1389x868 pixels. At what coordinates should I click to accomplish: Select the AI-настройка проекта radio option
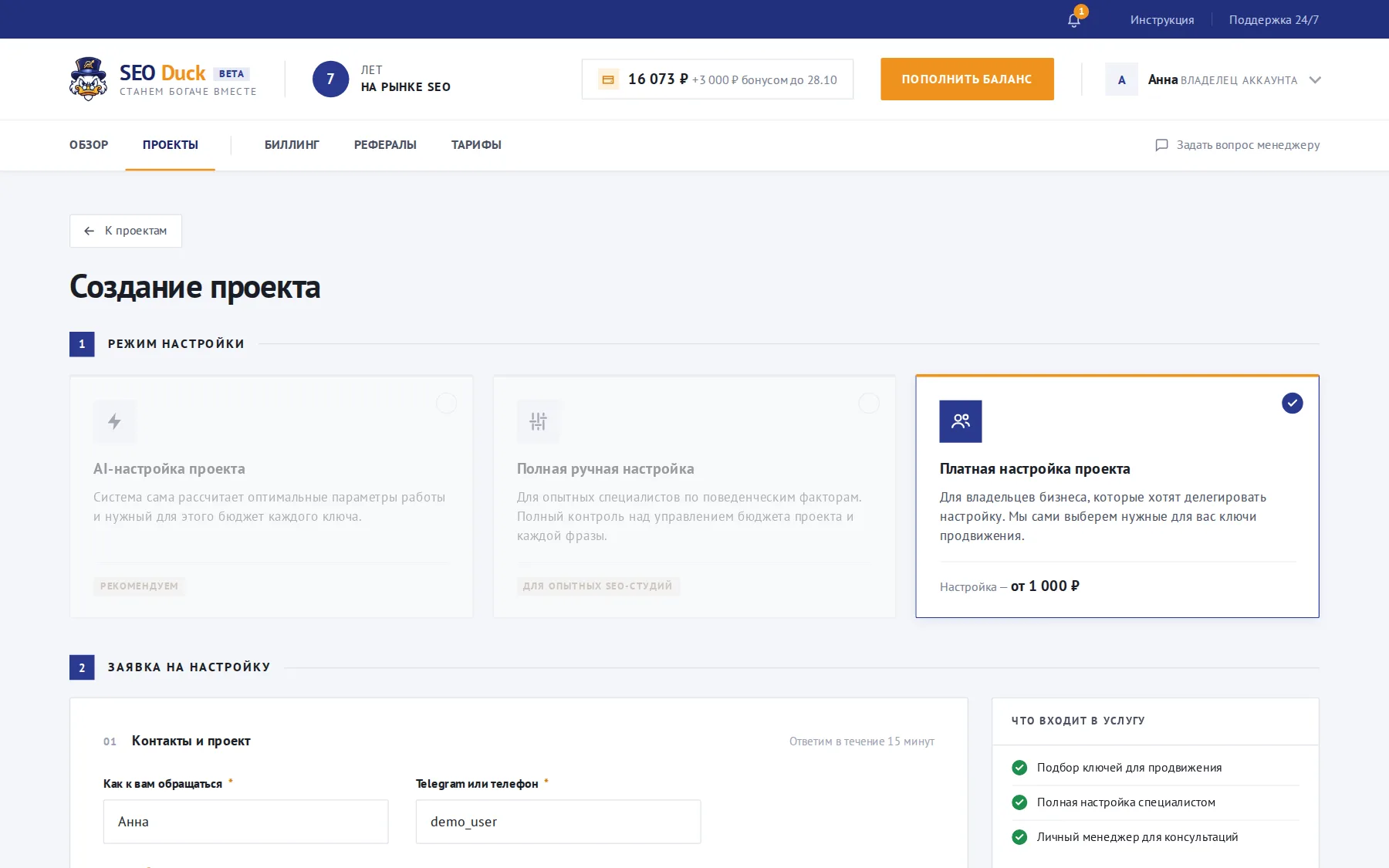coord(446,404)
